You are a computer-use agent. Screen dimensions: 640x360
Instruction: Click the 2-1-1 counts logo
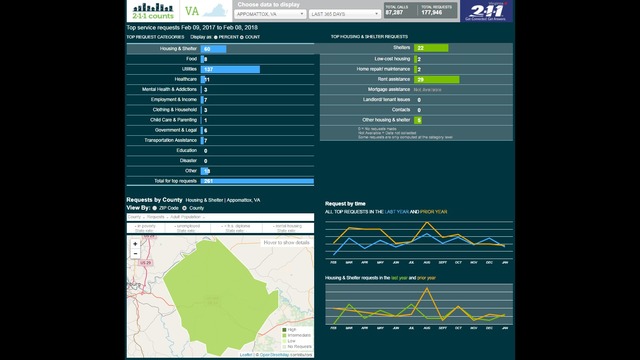pyautogui.click(x=153, y=11)
